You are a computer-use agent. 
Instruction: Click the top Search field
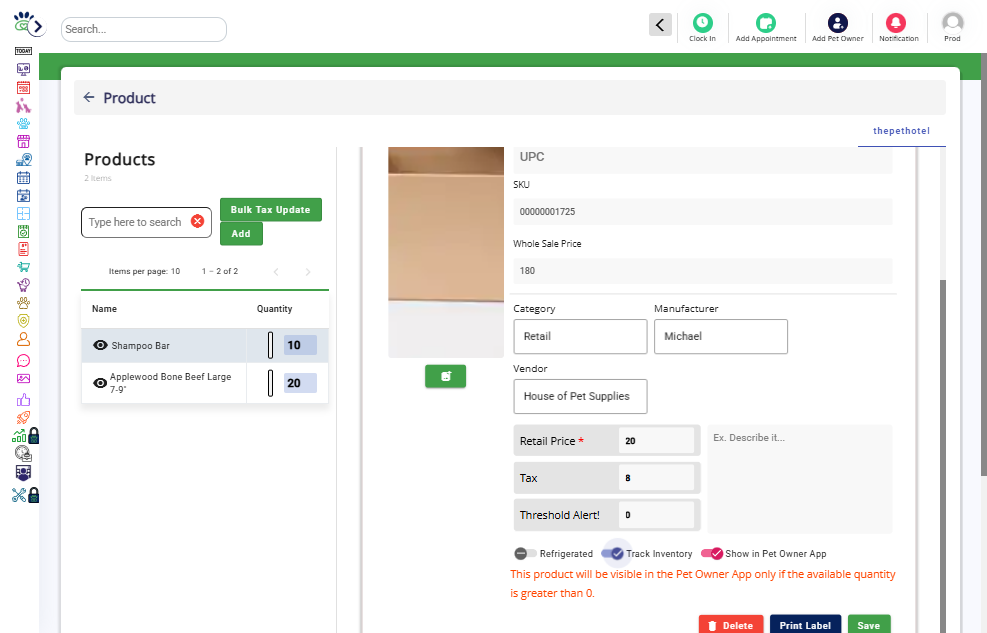click(x=144, y=29)
